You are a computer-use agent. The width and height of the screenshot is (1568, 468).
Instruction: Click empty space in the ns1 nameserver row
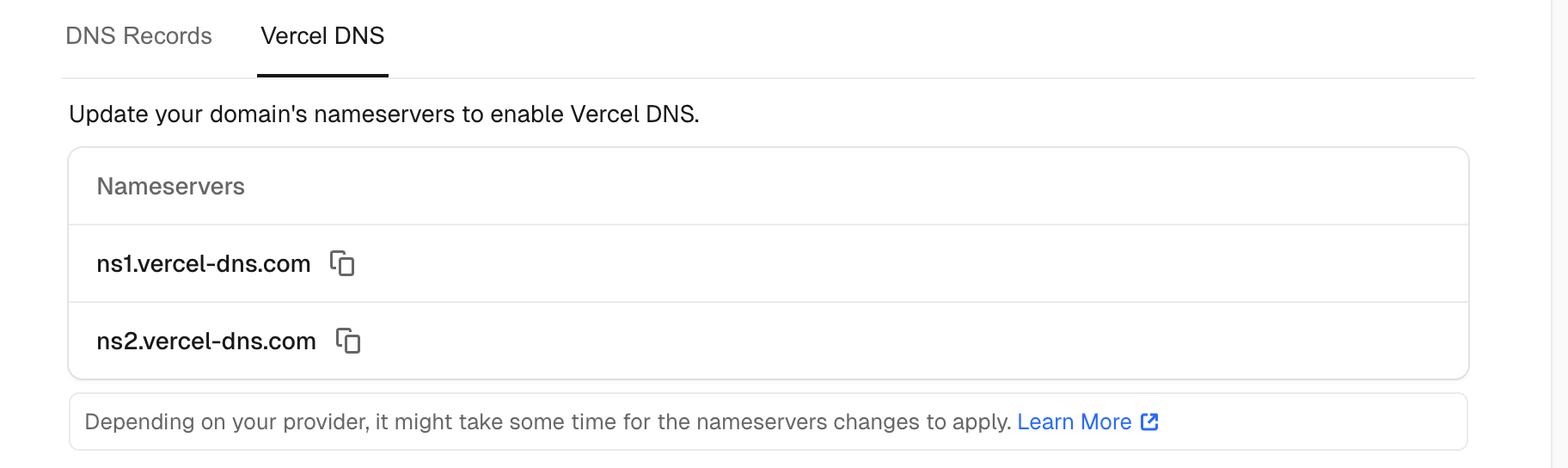[860, 263]
